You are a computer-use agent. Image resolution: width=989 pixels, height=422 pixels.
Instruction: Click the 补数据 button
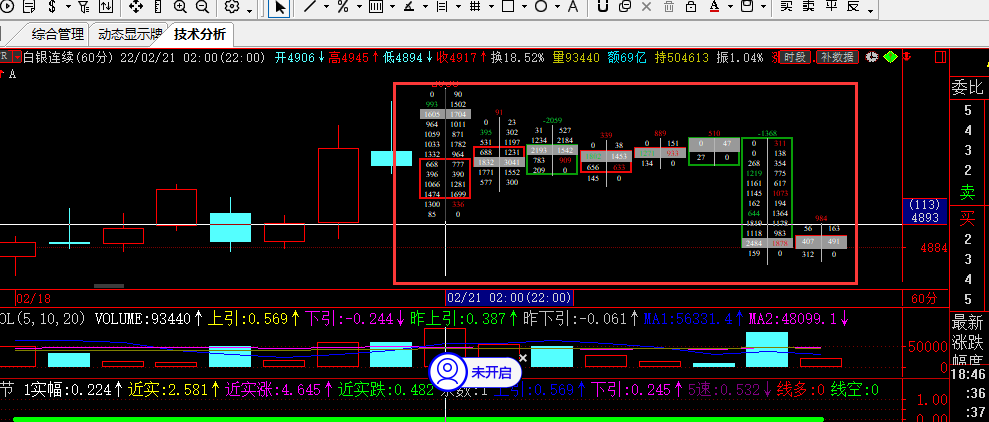click(837, 57)
